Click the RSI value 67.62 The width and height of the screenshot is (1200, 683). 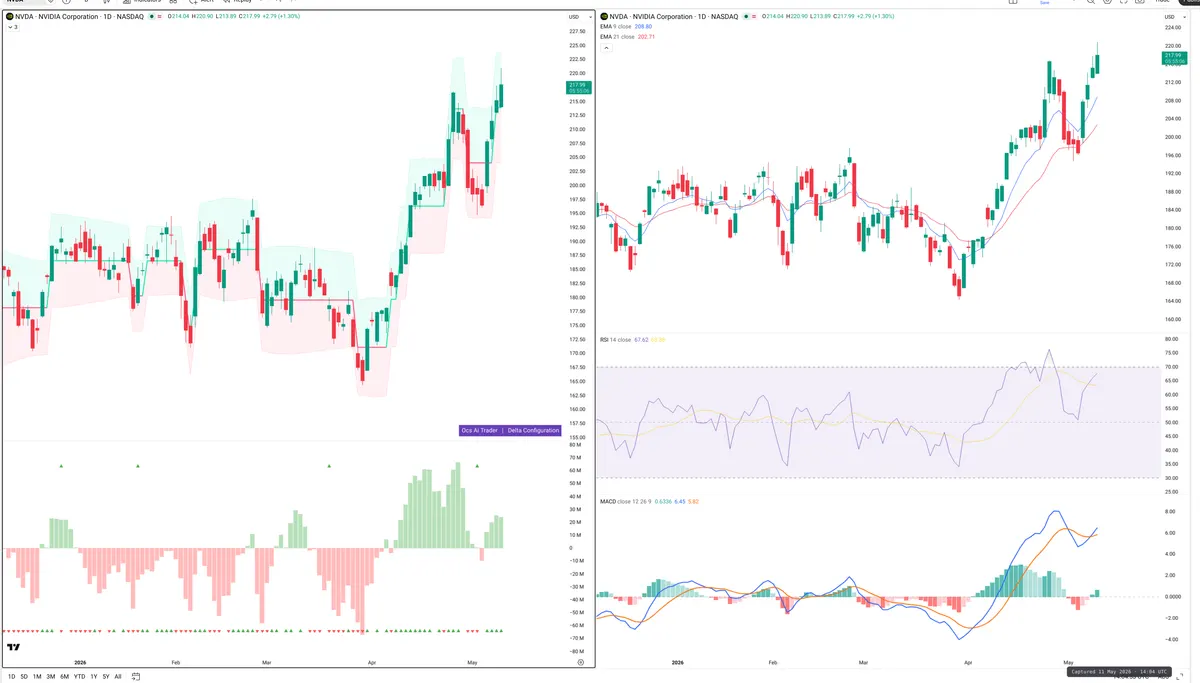click(x=641, y=340)
